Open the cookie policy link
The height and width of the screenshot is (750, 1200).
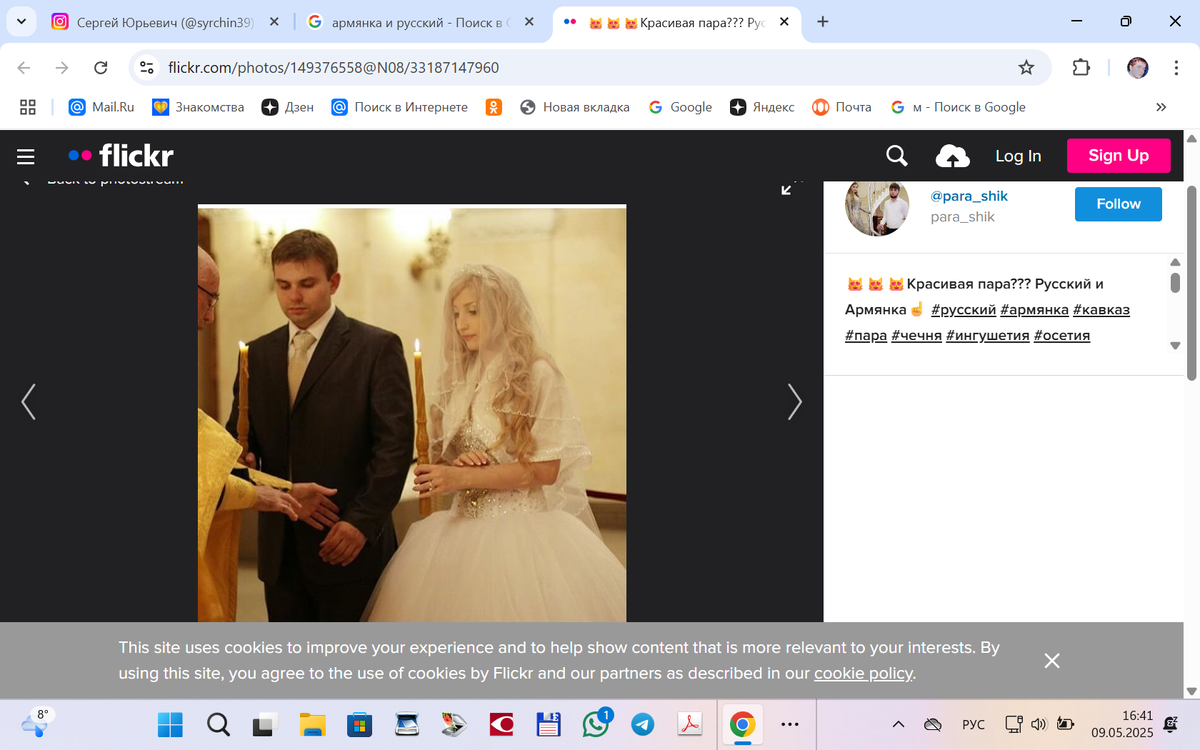coord(863,673)
